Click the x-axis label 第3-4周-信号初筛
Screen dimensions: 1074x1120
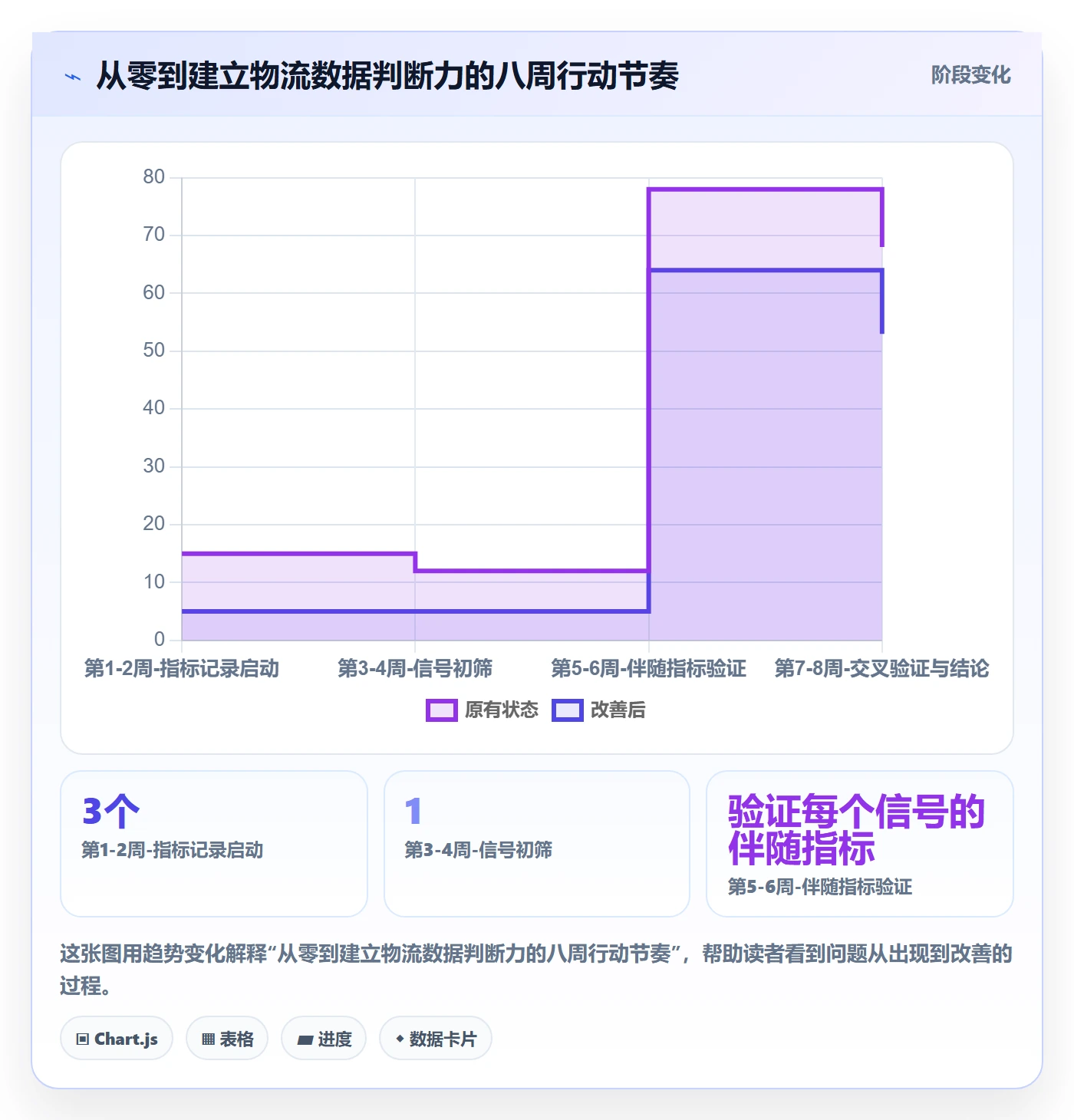pyautogui.click(x=415, y=669)
